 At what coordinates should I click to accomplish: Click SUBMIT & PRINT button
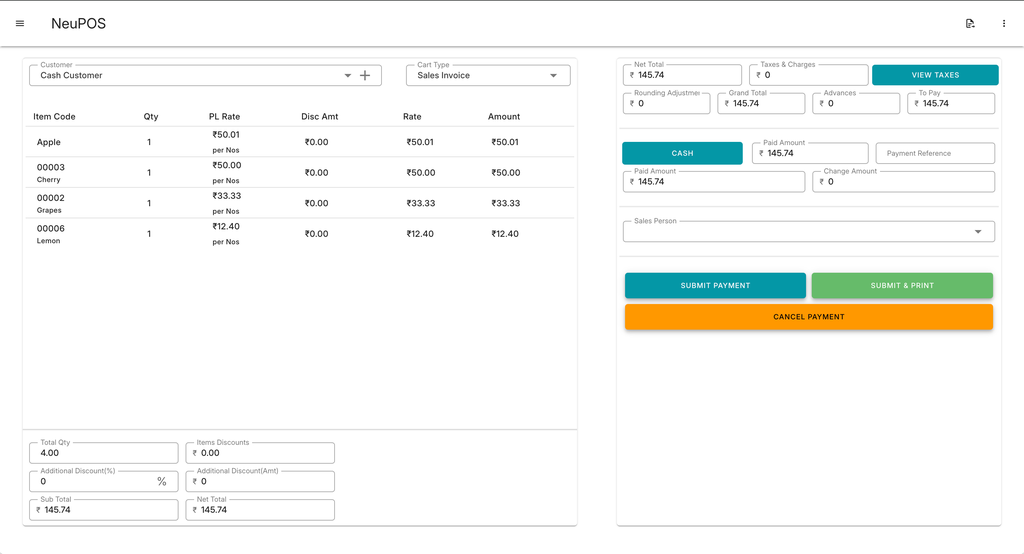(902, 285)
